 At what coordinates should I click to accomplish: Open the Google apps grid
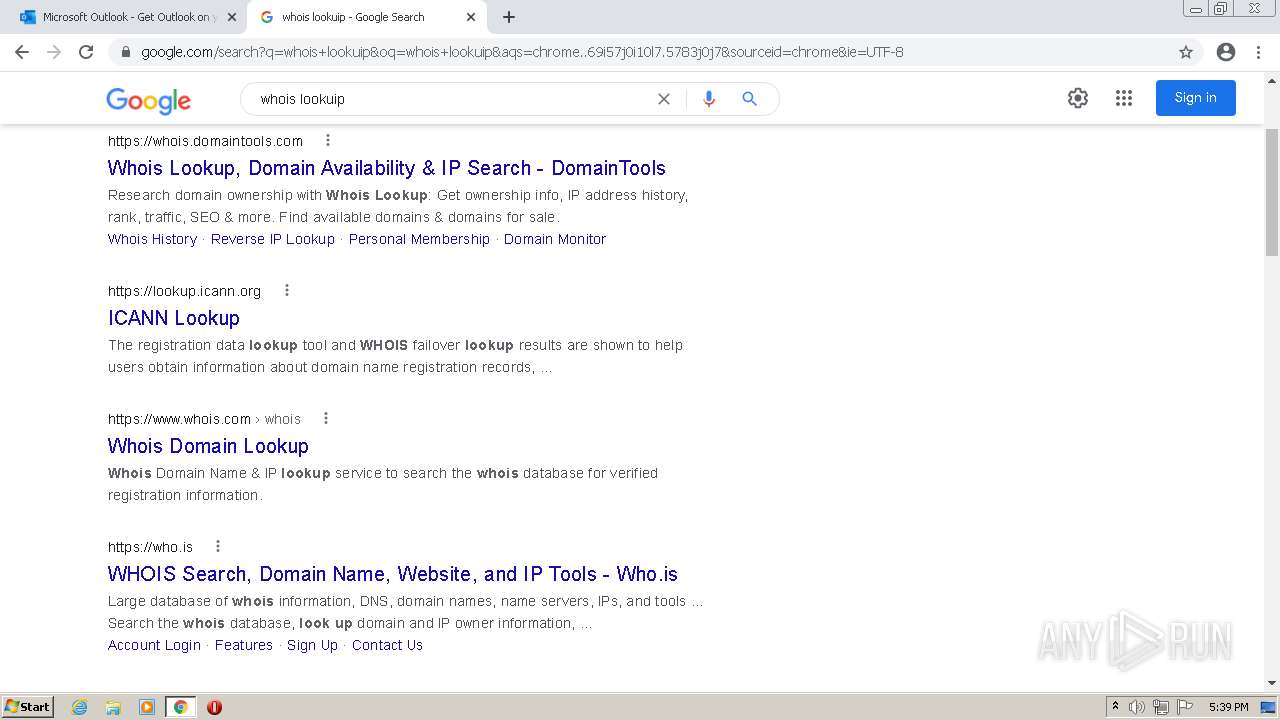[1124, 98]
